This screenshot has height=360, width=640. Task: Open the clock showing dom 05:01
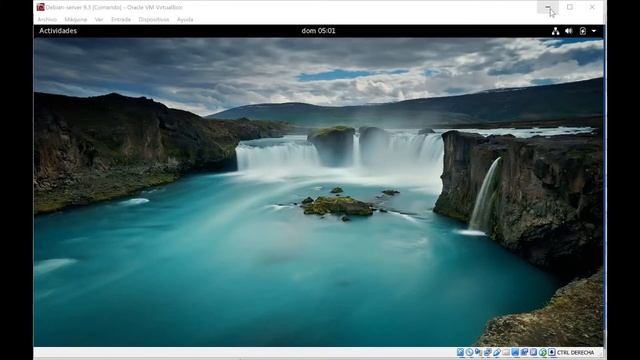tap(318, 31)
